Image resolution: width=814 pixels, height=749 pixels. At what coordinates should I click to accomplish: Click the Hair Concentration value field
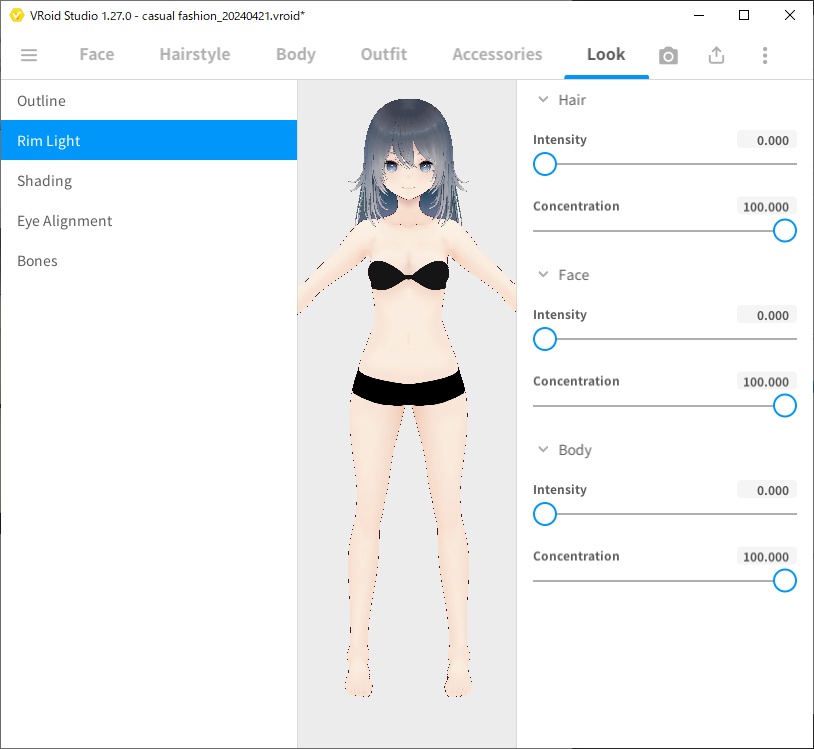766,207
